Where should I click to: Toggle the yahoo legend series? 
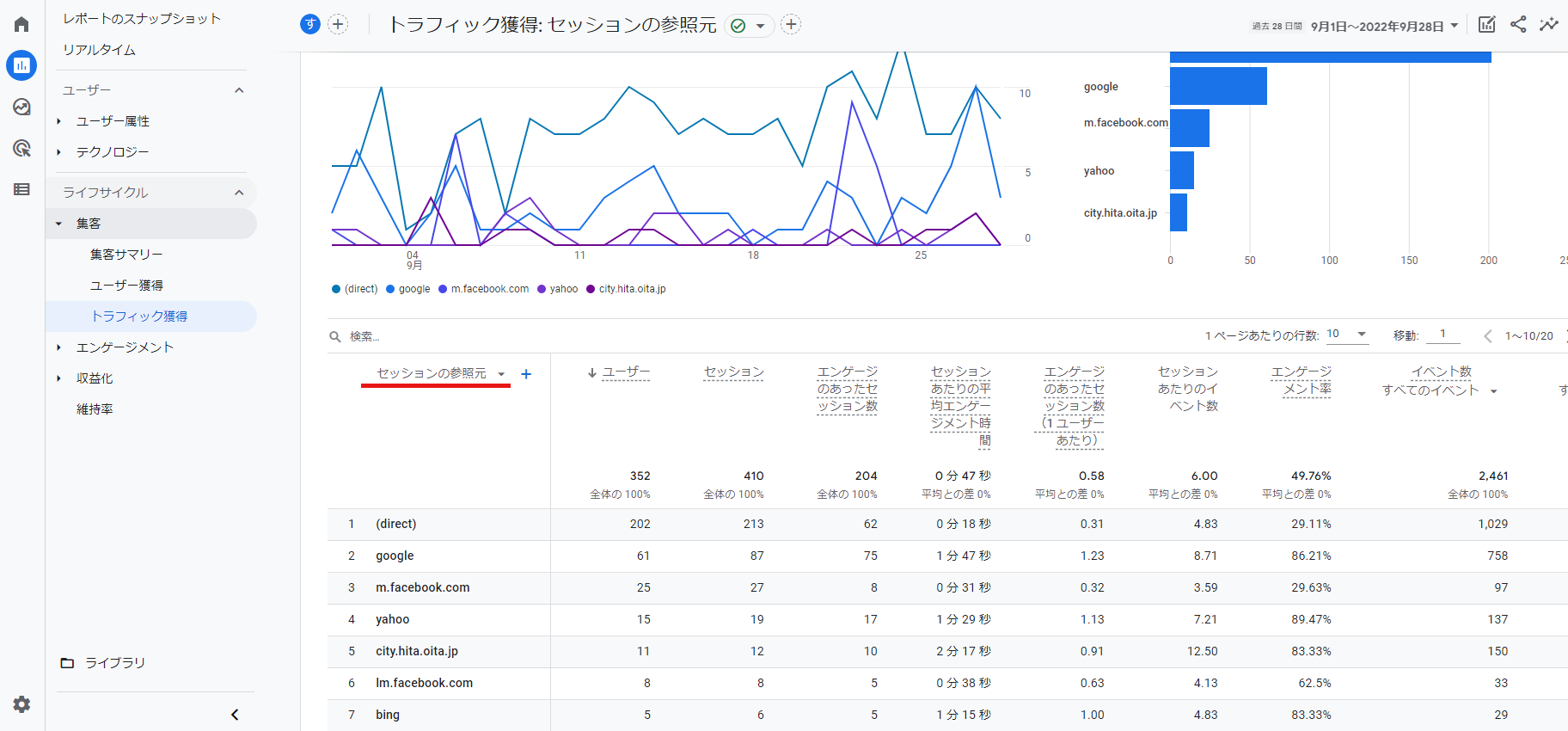(563, 289)
